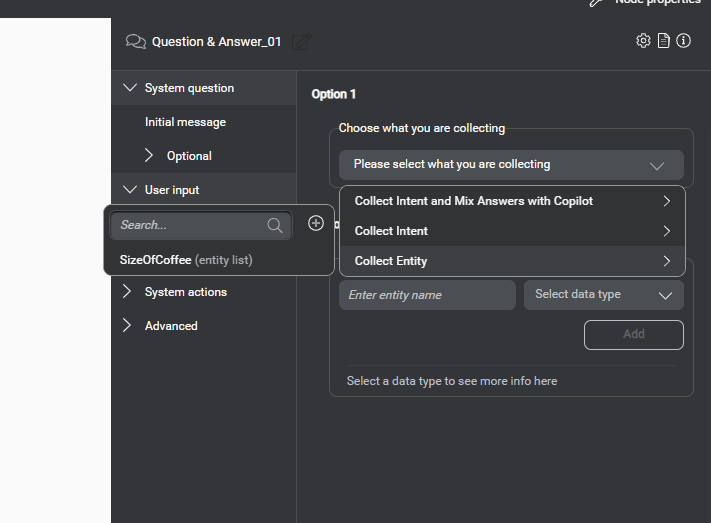
Task: Open the node document notes icon
Action: click(663, 41)
